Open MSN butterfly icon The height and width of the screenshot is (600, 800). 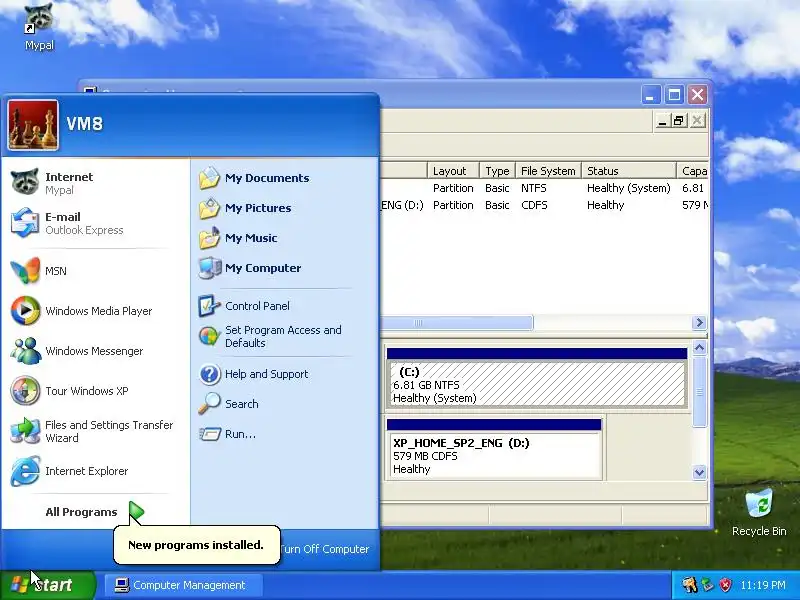24,270
